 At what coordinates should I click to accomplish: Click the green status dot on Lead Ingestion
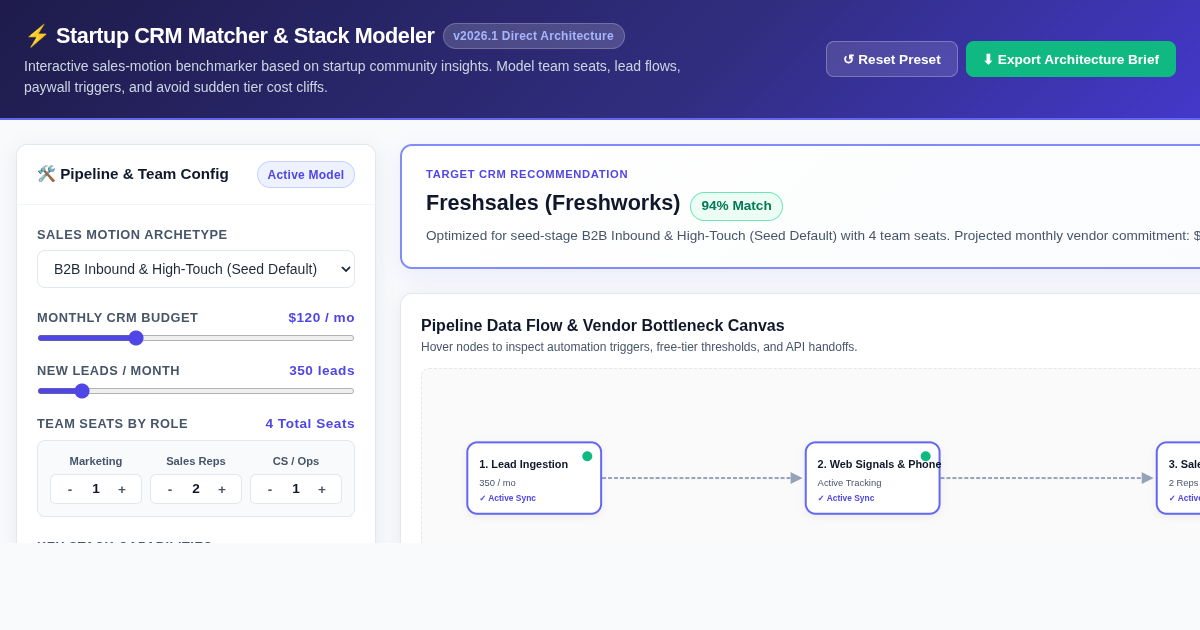coord(587,456)
